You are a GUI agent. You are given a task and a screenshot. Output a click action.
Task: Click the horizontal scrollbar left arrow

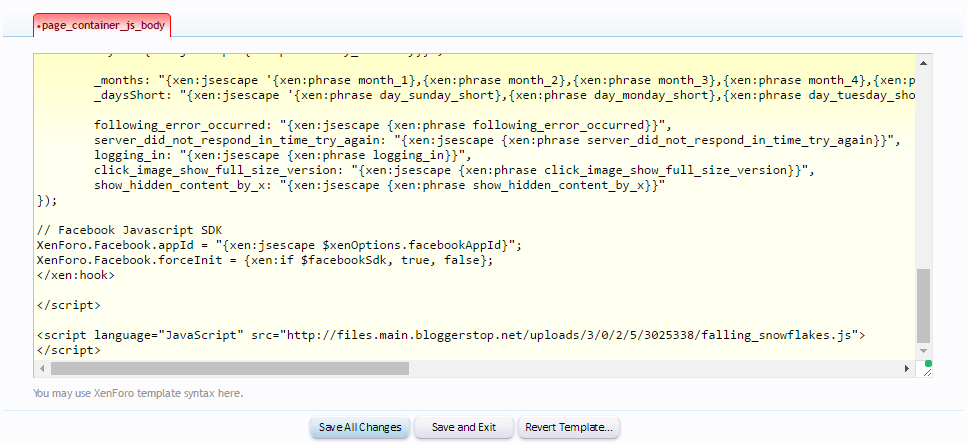tap(43, 368)
